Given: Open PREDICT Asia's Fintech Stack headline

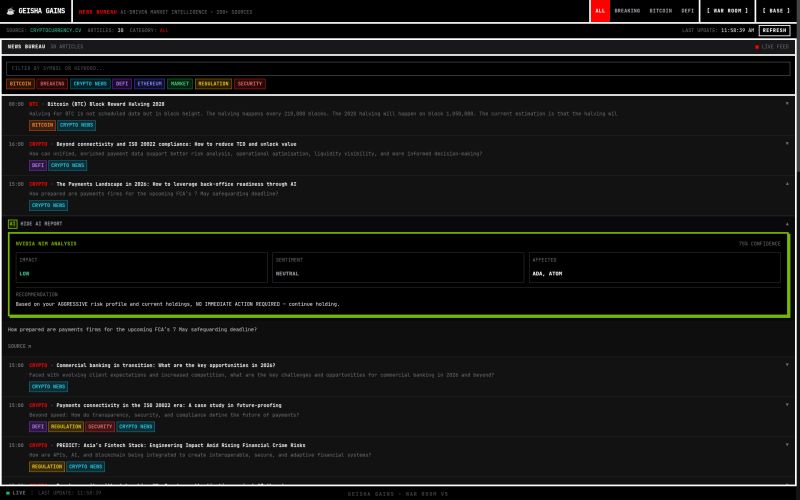Looking at the screenshot, I should pyautogui.click(x=181, y=445).
